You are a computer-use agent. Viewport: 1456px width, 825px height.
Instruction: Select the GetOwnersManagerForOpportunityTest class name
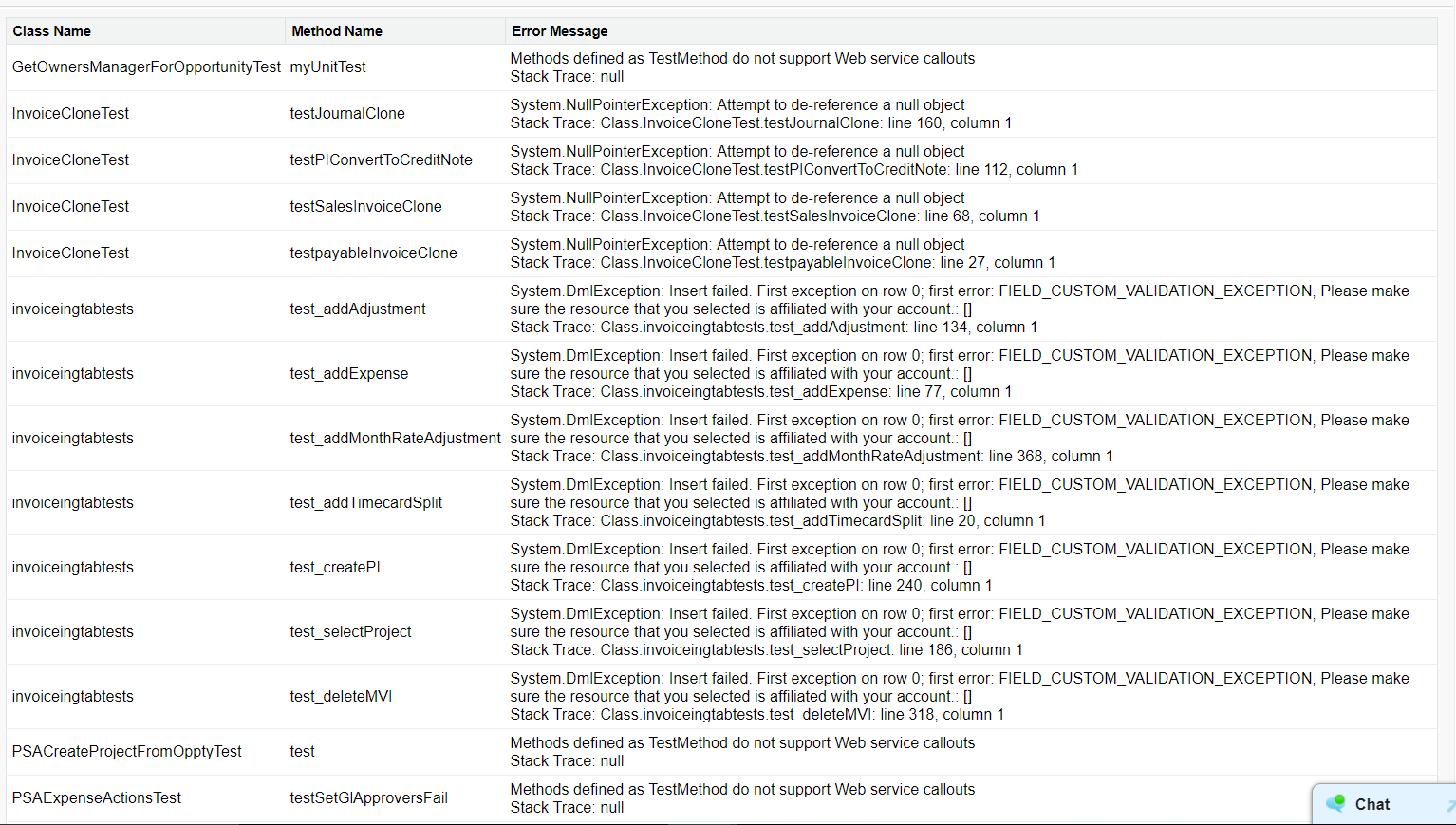click(146, 66)
